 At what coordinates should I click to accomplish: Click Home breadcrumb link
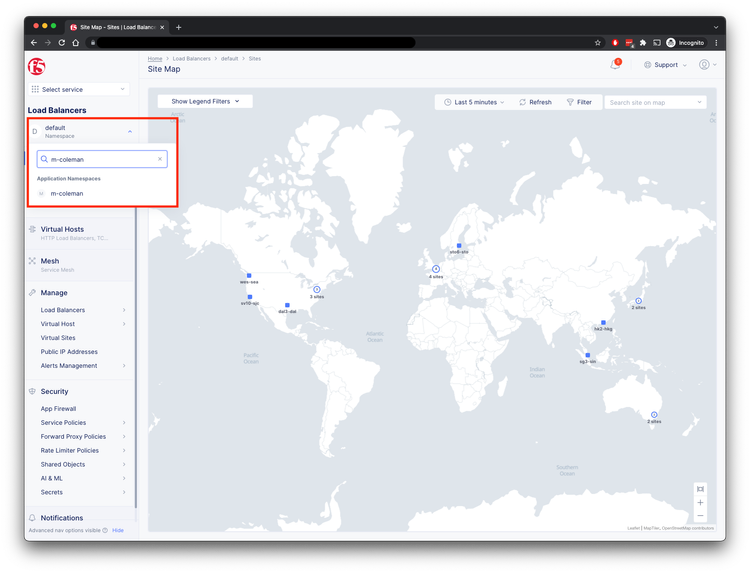click(155, 59)
